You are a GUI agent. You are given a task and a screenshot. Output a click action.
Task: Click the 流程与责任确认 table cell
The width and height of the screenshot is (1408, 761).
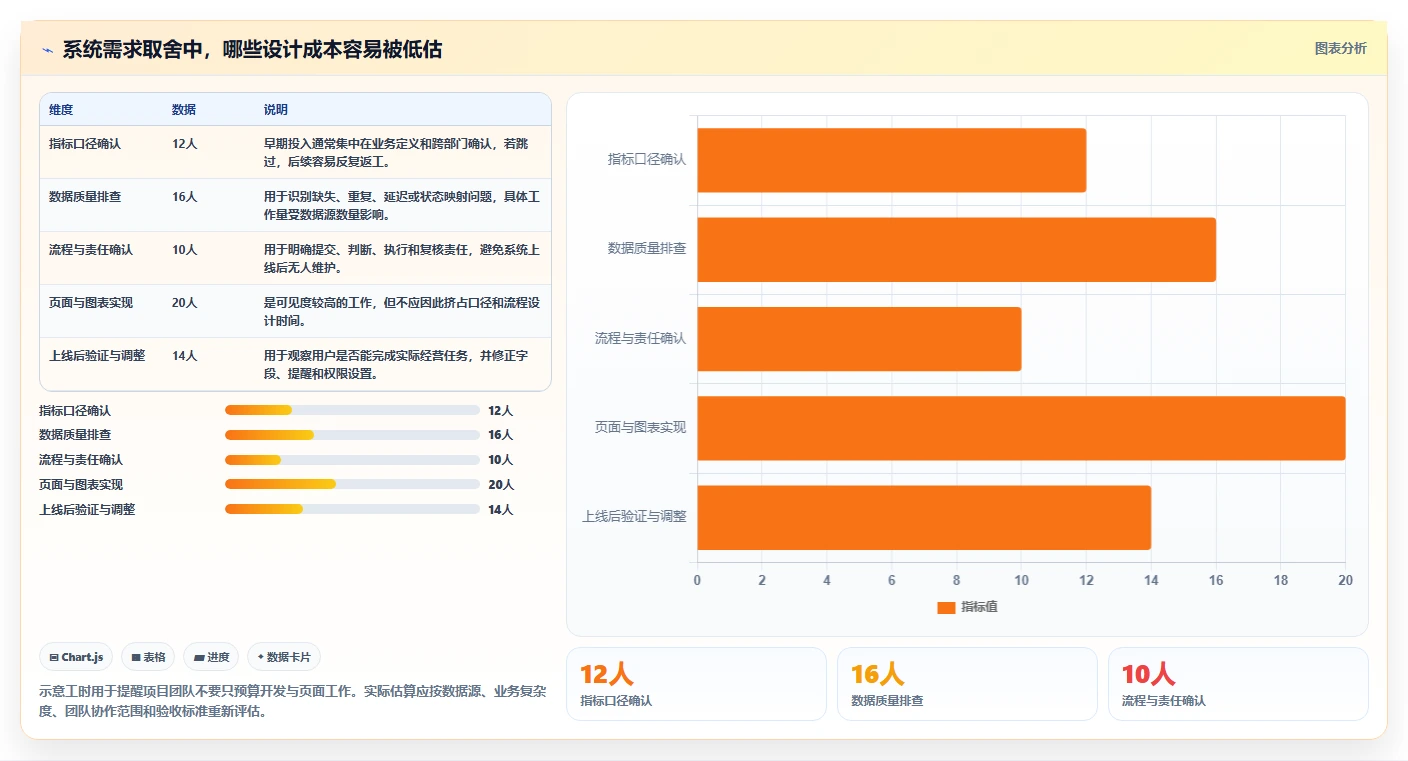tap(91, 250)
